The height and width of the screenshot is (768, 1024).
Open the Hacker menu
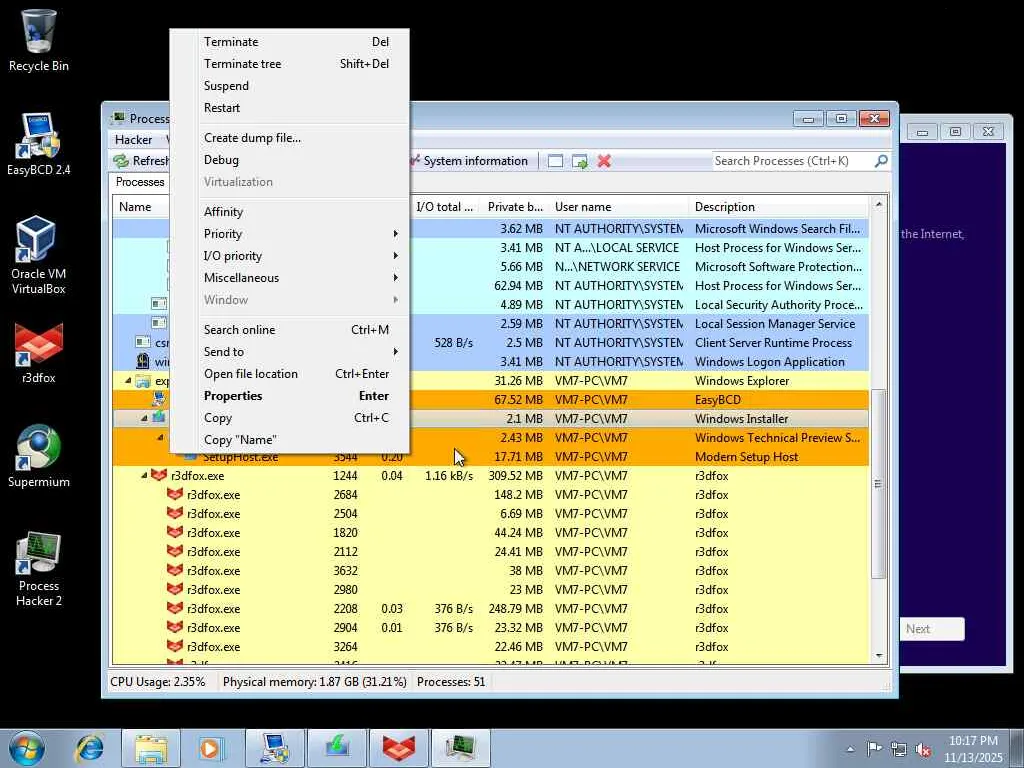133,140
